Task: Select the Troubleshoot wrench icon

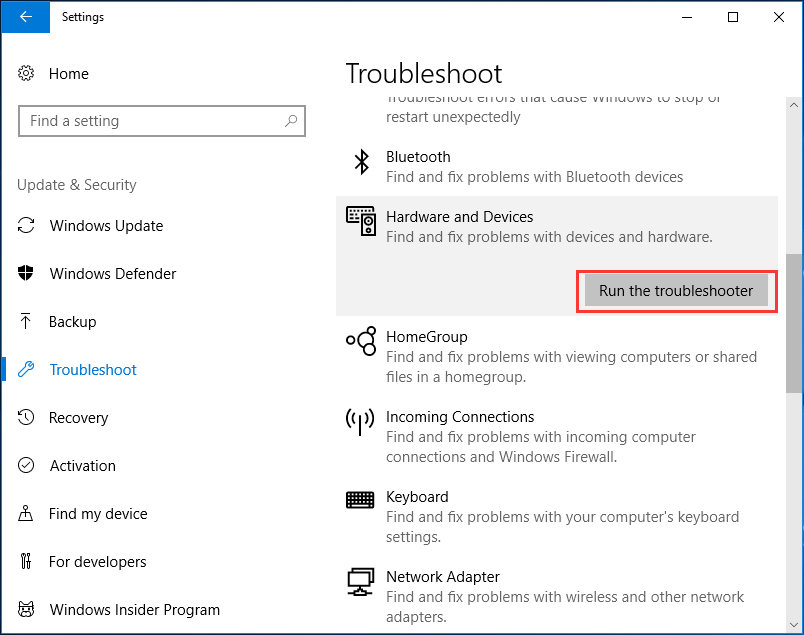Action: tap(28, 370)
